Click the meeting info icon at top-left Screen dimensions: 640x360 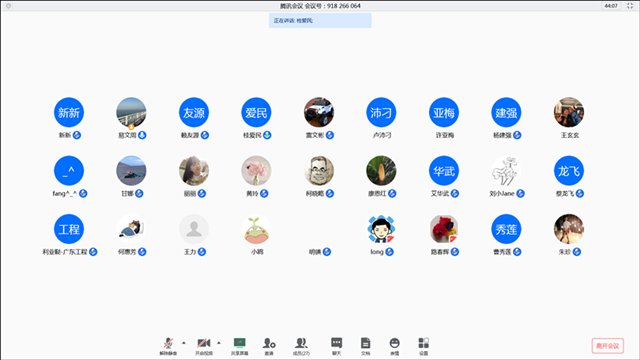pos(8,6)
